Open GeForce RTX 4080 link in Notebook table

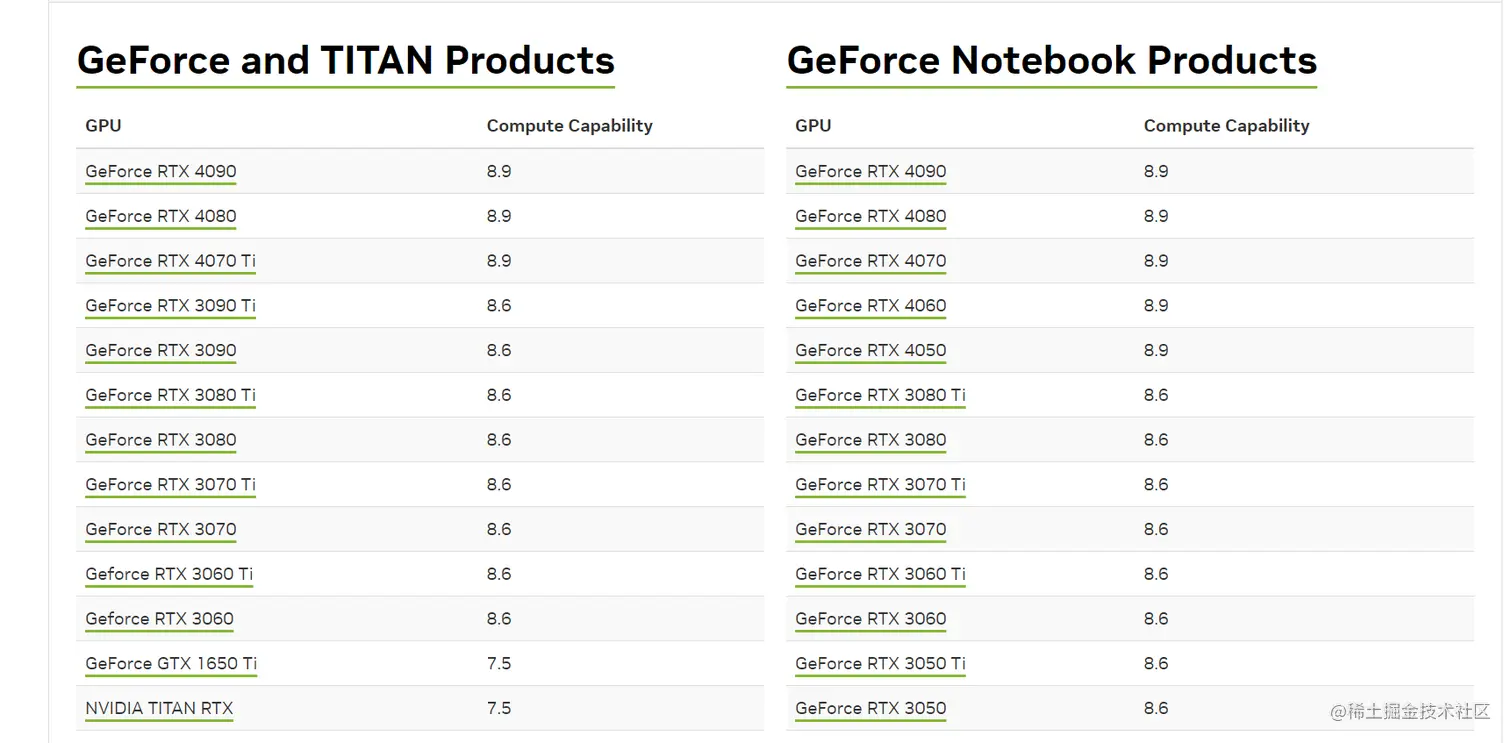[x=870, y=217]
